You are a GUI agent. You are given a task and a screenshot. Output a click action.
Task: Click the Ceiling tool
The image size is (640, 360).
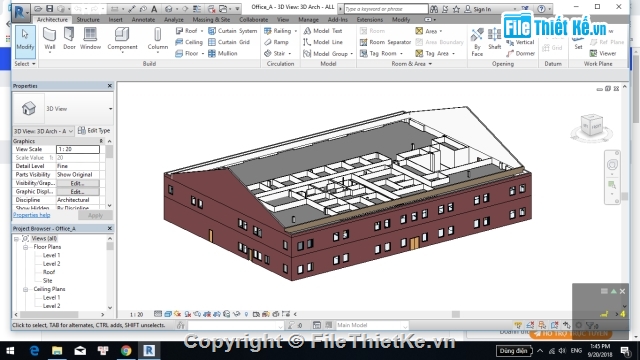click(x=189, y=42)
